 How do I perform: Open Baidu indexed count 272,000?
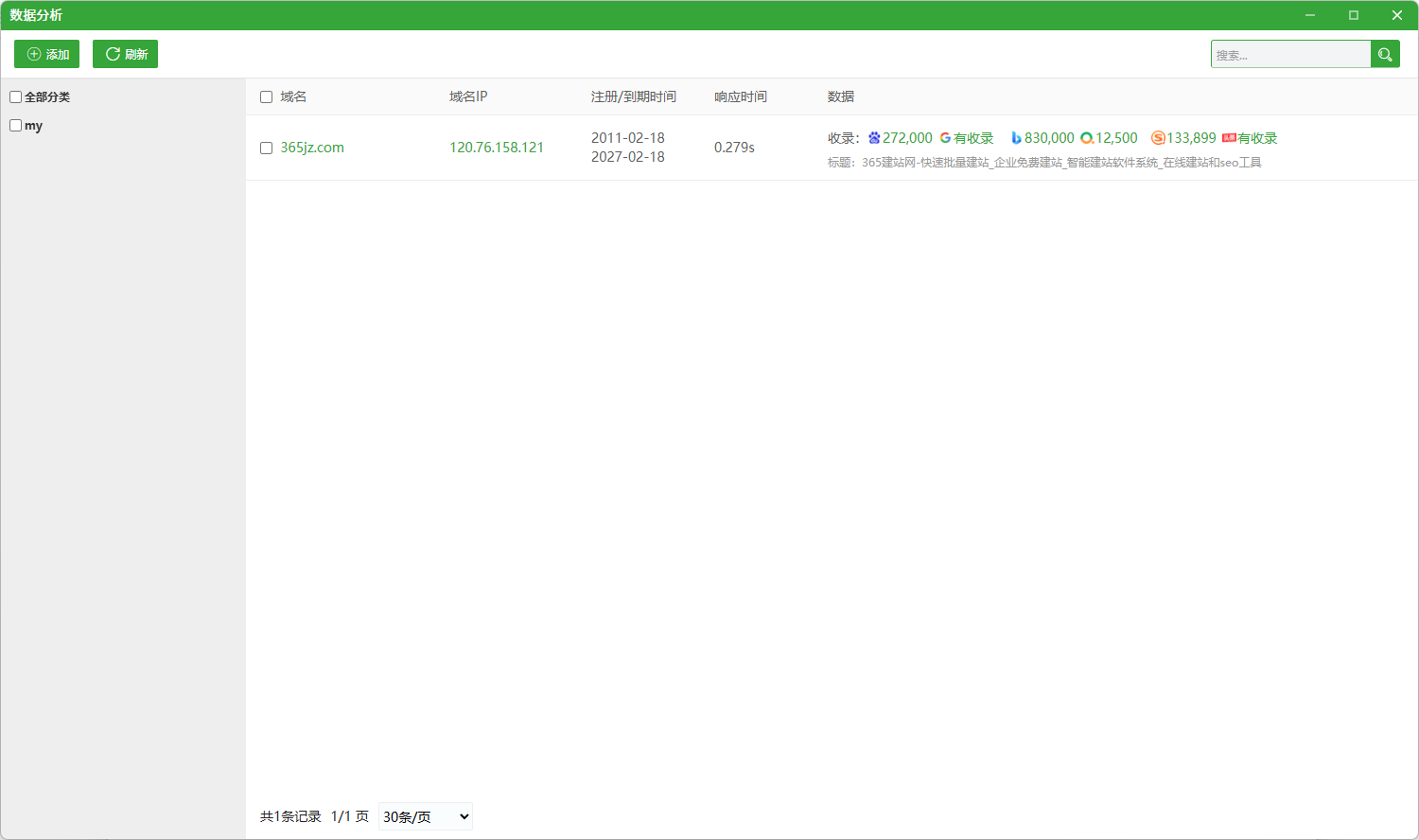point(907,138)
